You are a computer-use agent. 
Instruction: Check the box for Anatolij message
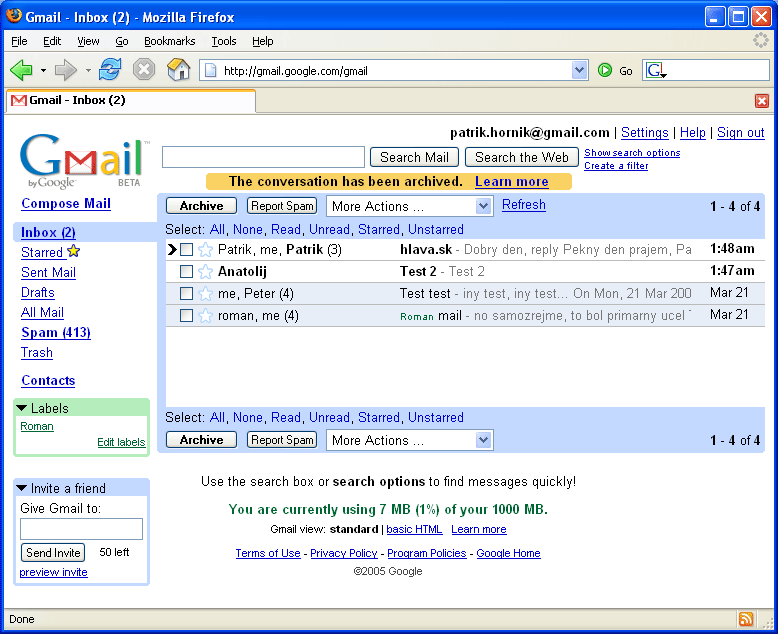tap(186, 271)
